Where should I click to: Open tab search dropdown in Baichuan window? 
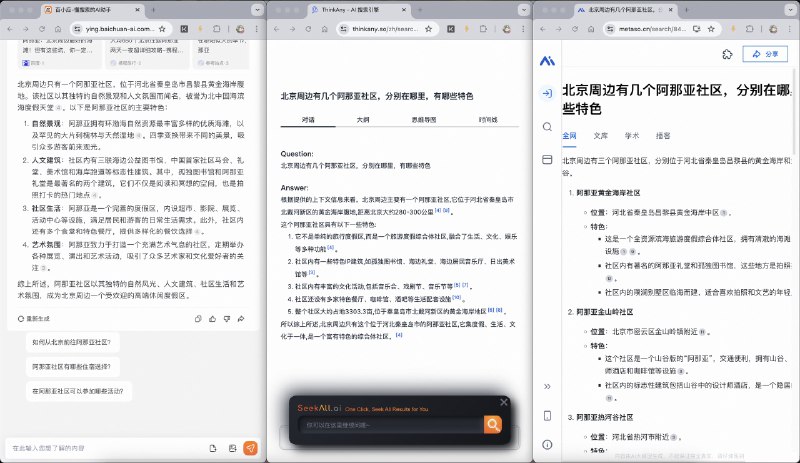click(x=257, y=10)
